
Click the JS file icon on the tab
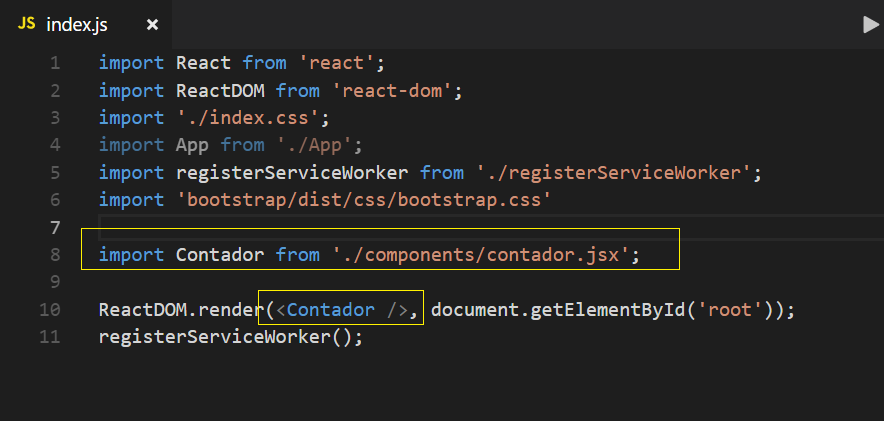tap(26, 24)
